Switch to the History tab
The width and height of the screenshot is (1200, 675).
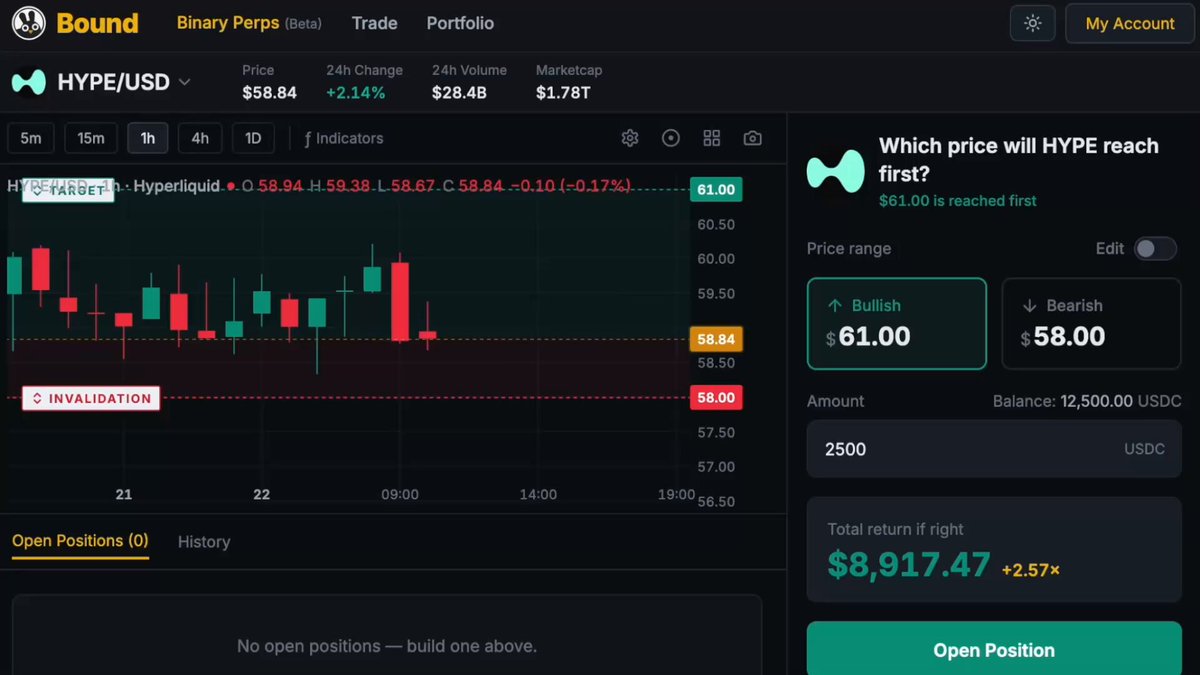click(204, 541)
